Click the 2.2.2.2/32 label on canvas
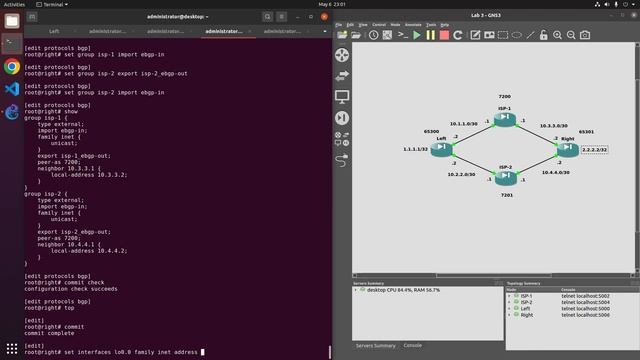640x360 pixels. pyautogui.click(x=594, y=150)
